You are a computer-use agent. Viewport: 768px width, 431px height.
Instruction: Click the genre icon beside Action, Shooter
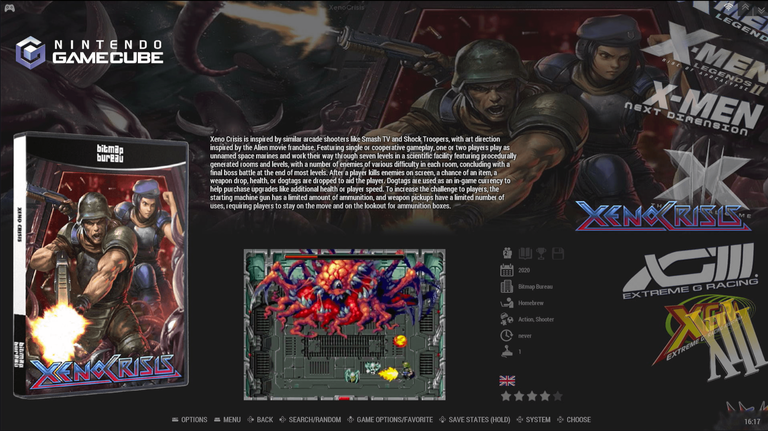(506, 319)
